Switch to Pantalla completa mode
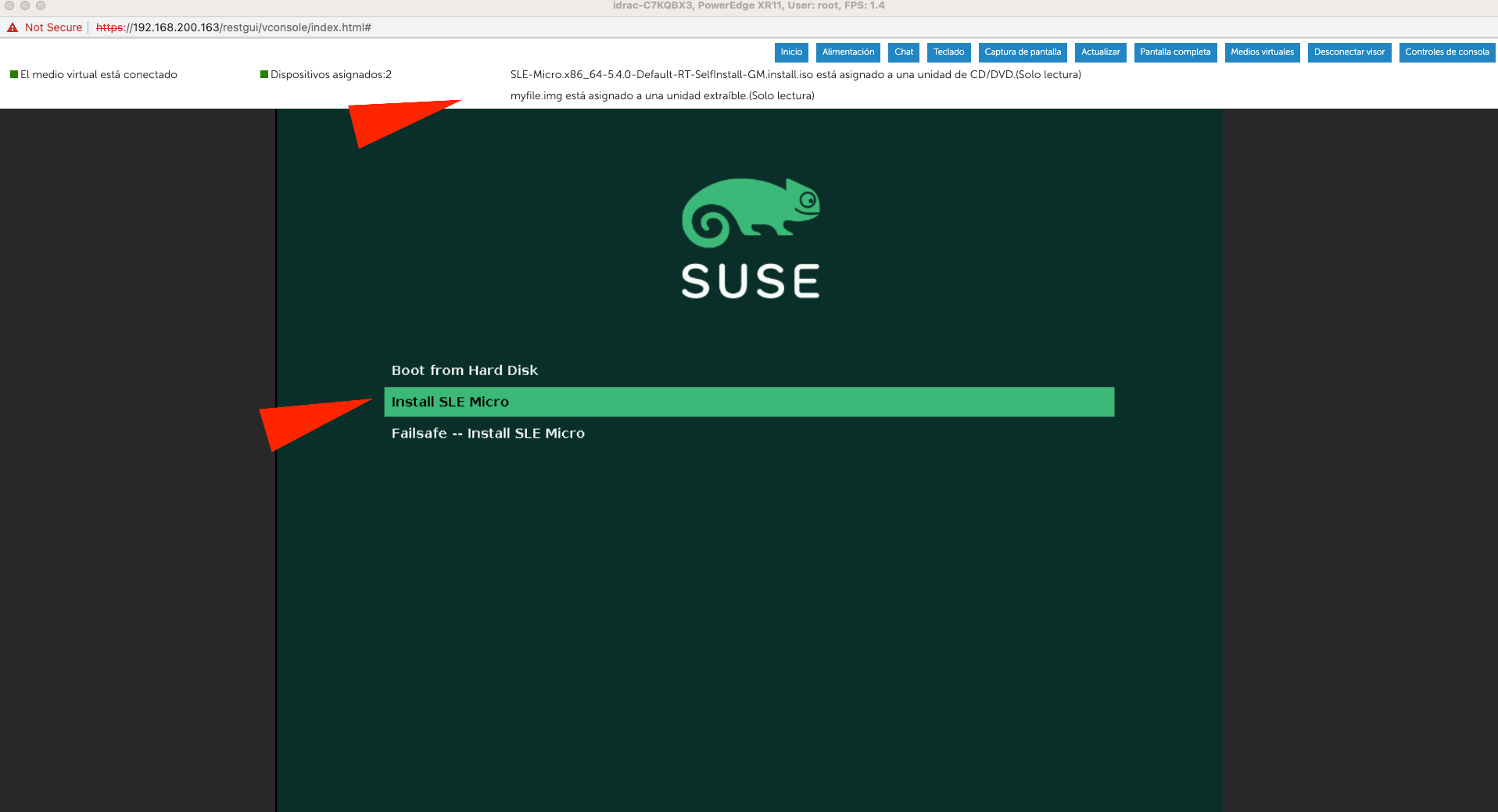 point(1175,52)
